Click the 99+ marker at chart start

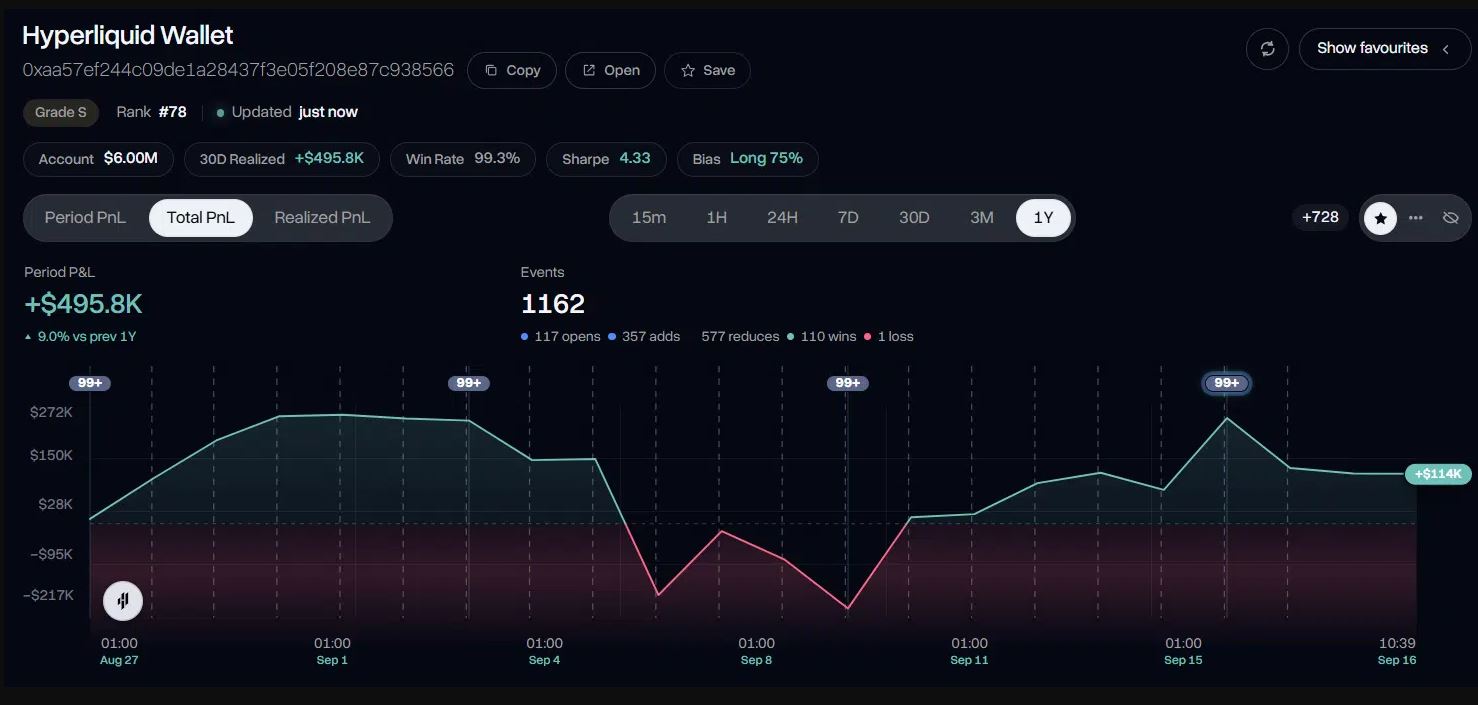pos(90,383)
